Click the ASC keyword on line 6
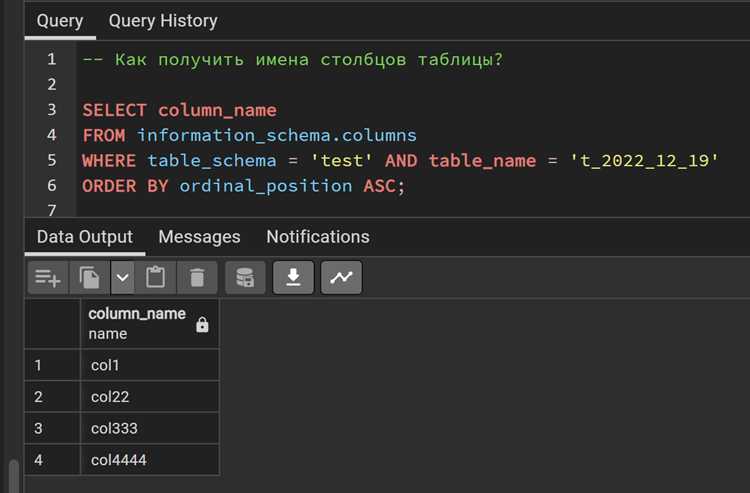 tap(379, 186)
